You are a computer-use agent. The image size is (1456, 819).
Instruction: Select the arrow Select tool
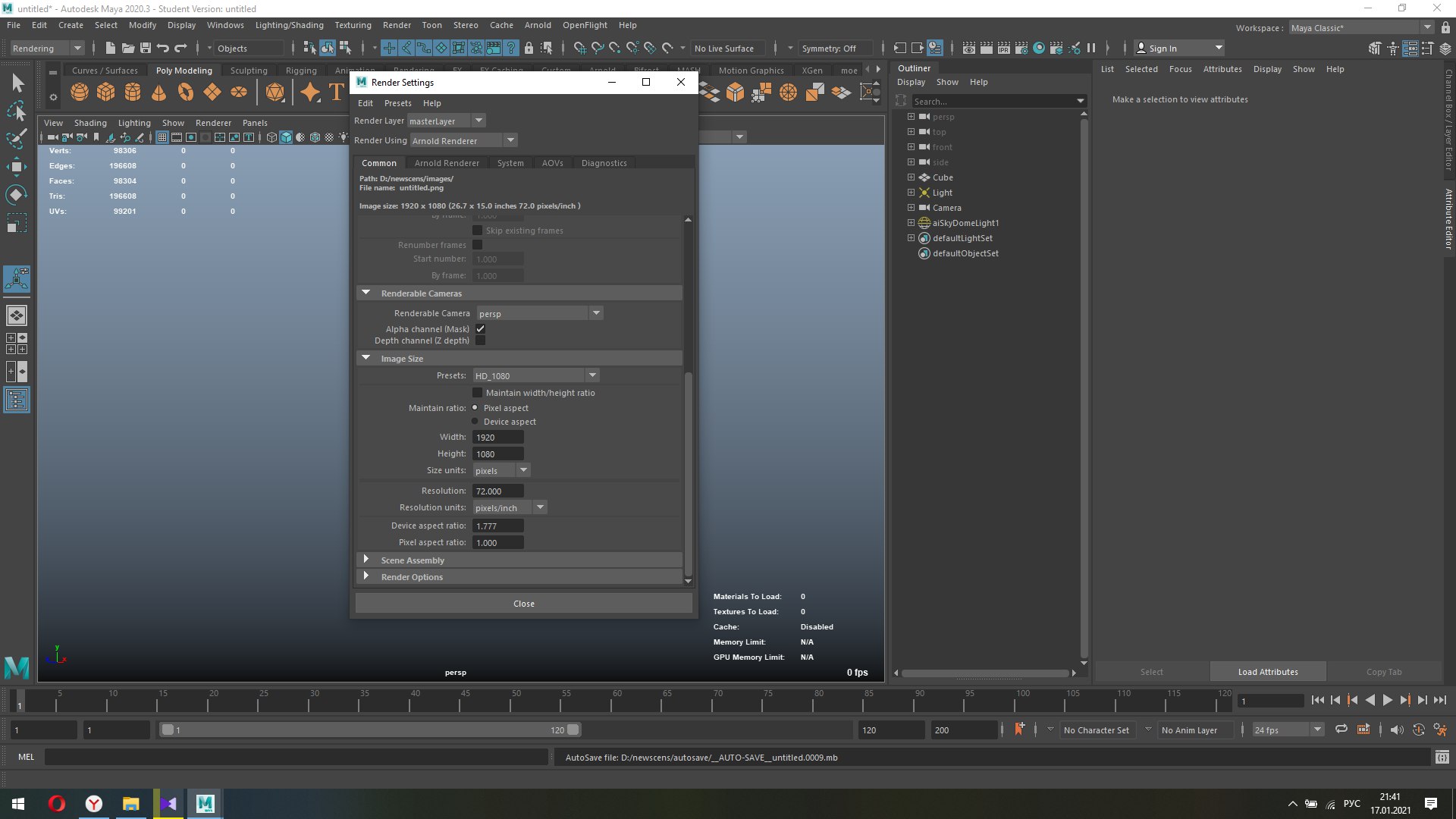[17, 83]
